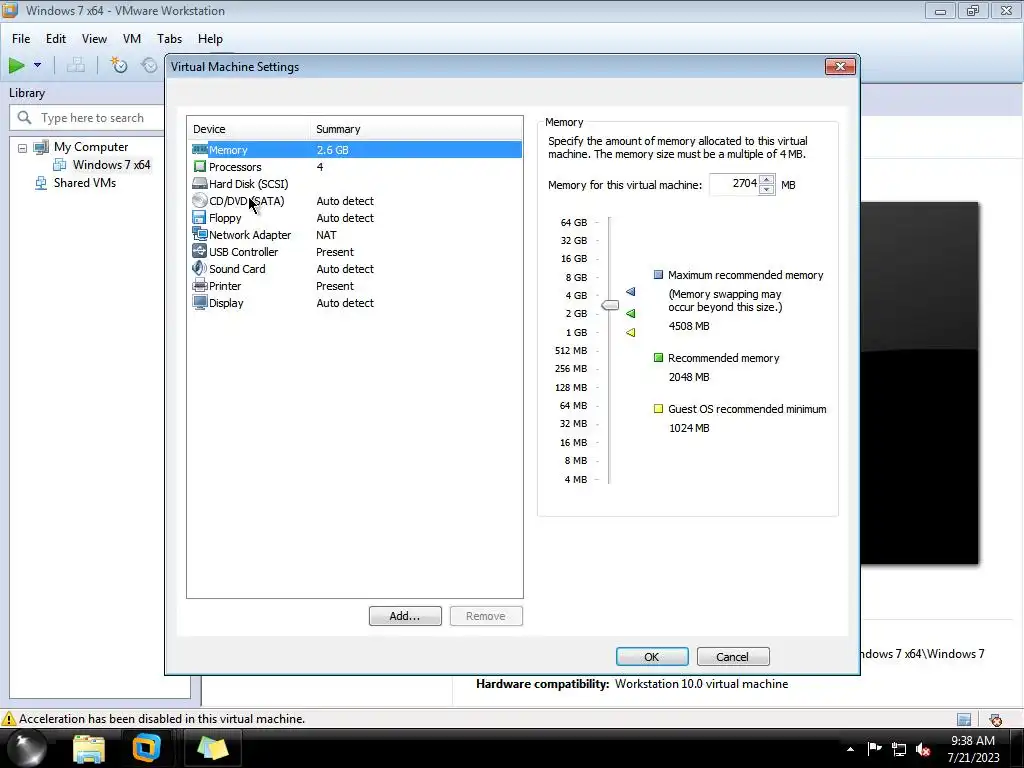The image size is (1024, 768).
Task: Open the power options dropdown arrow
Action: (37, 65)
